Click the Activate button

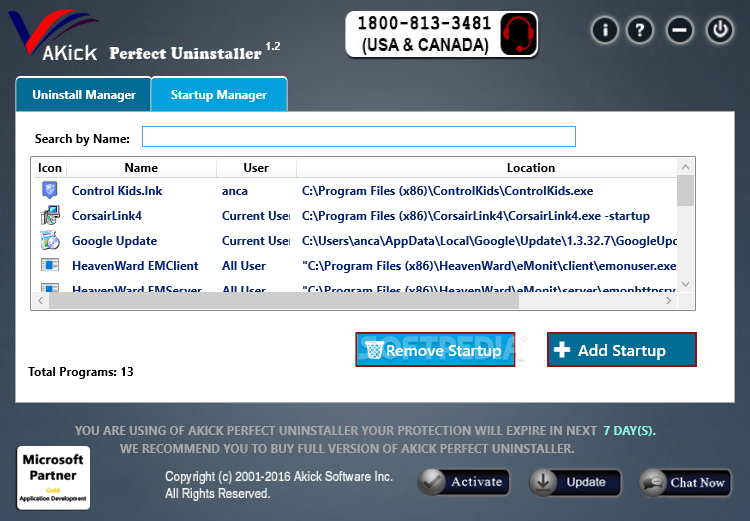click(463, 482)
